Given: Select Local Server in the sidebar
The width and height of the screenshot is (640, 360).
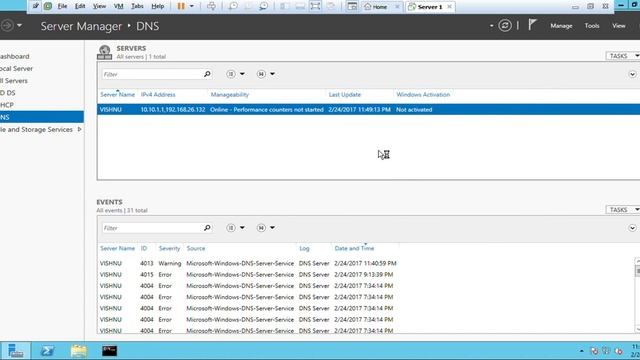Looking at the screenshot, I should click(x=16, y=69).
